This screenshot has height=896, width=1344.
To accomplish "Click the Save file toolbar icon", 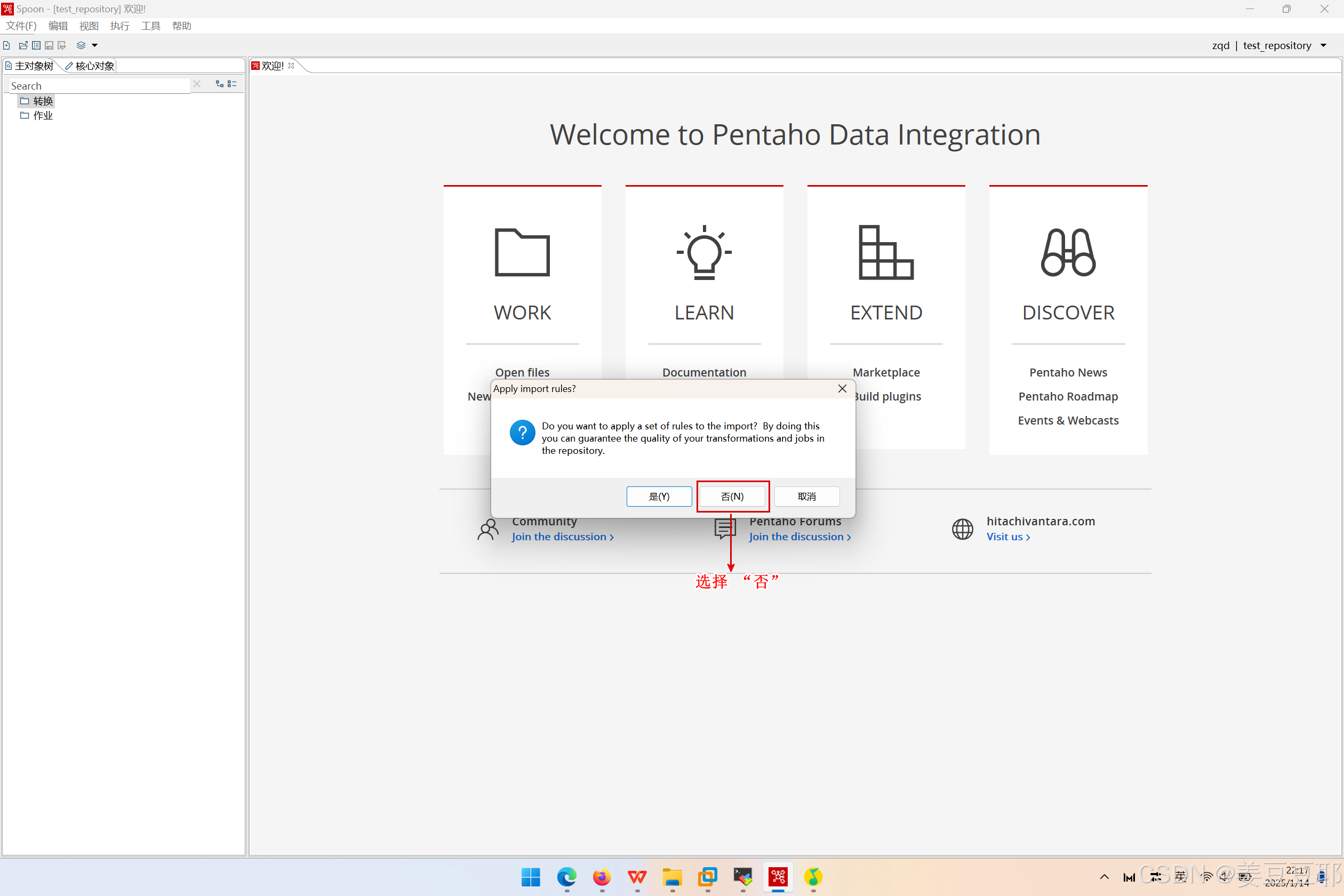I will 49,45.
